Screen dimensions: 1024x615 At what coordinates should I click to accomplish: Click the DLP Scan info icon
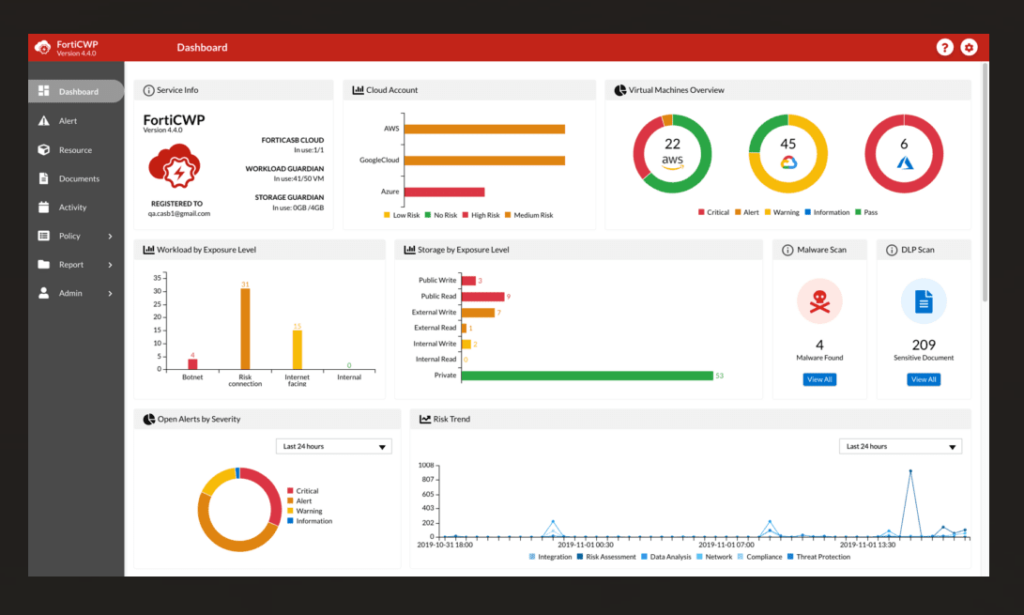tap(891, 250)
